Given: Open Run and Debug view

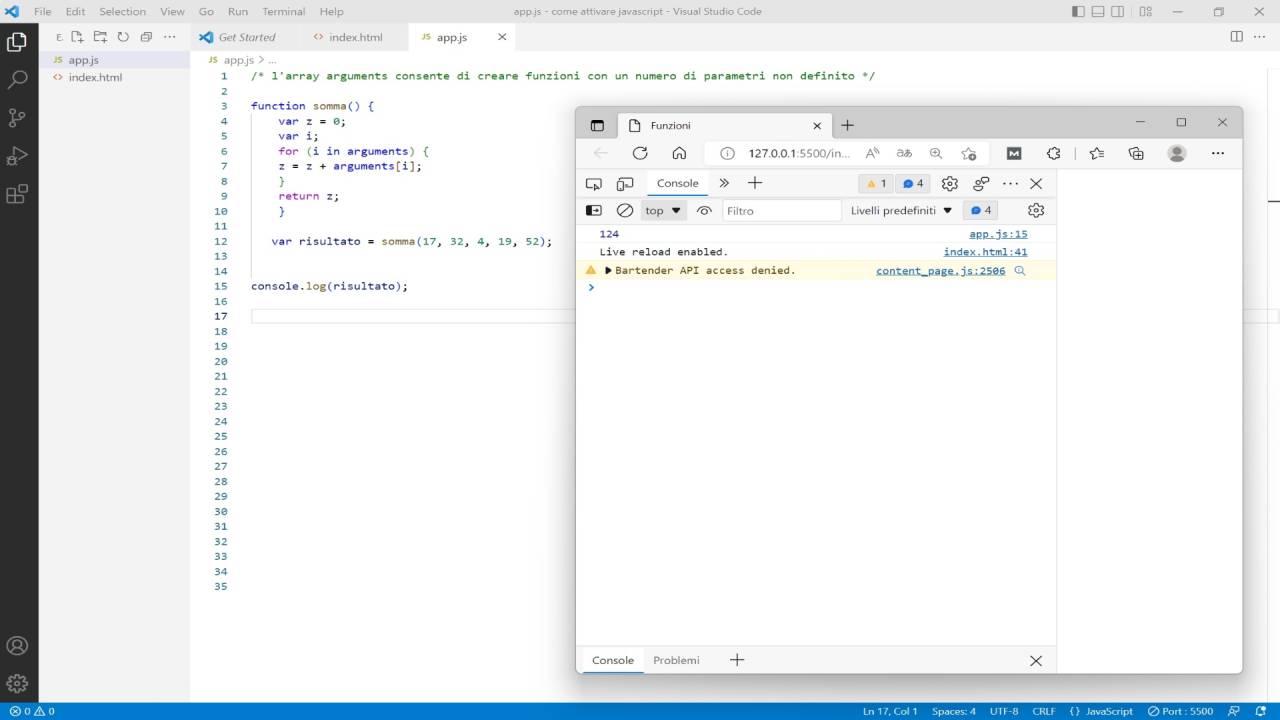Looking at the screenshot, I should pos(16,155).
